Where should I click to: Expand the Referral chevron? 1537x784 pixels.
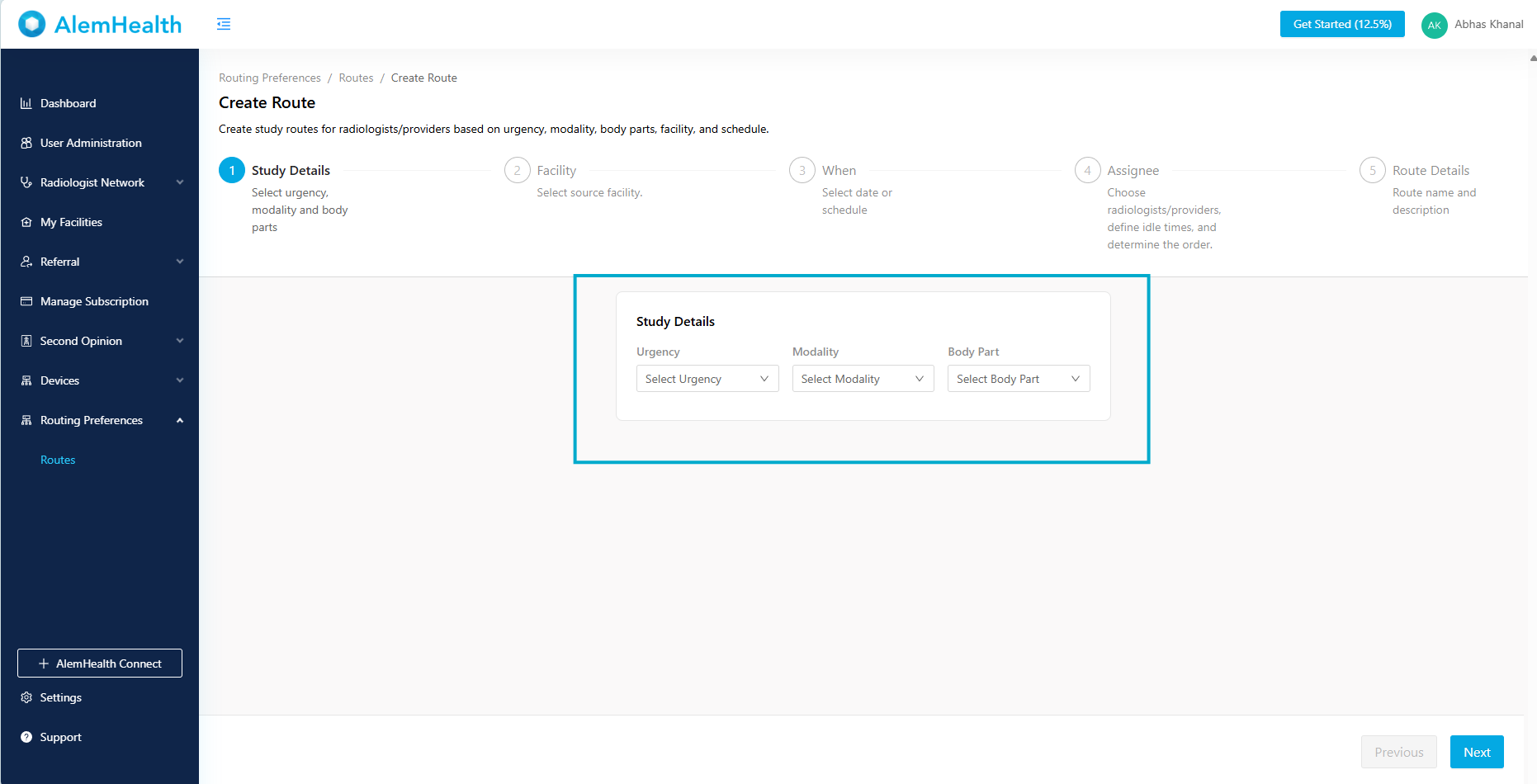point(180,262)
